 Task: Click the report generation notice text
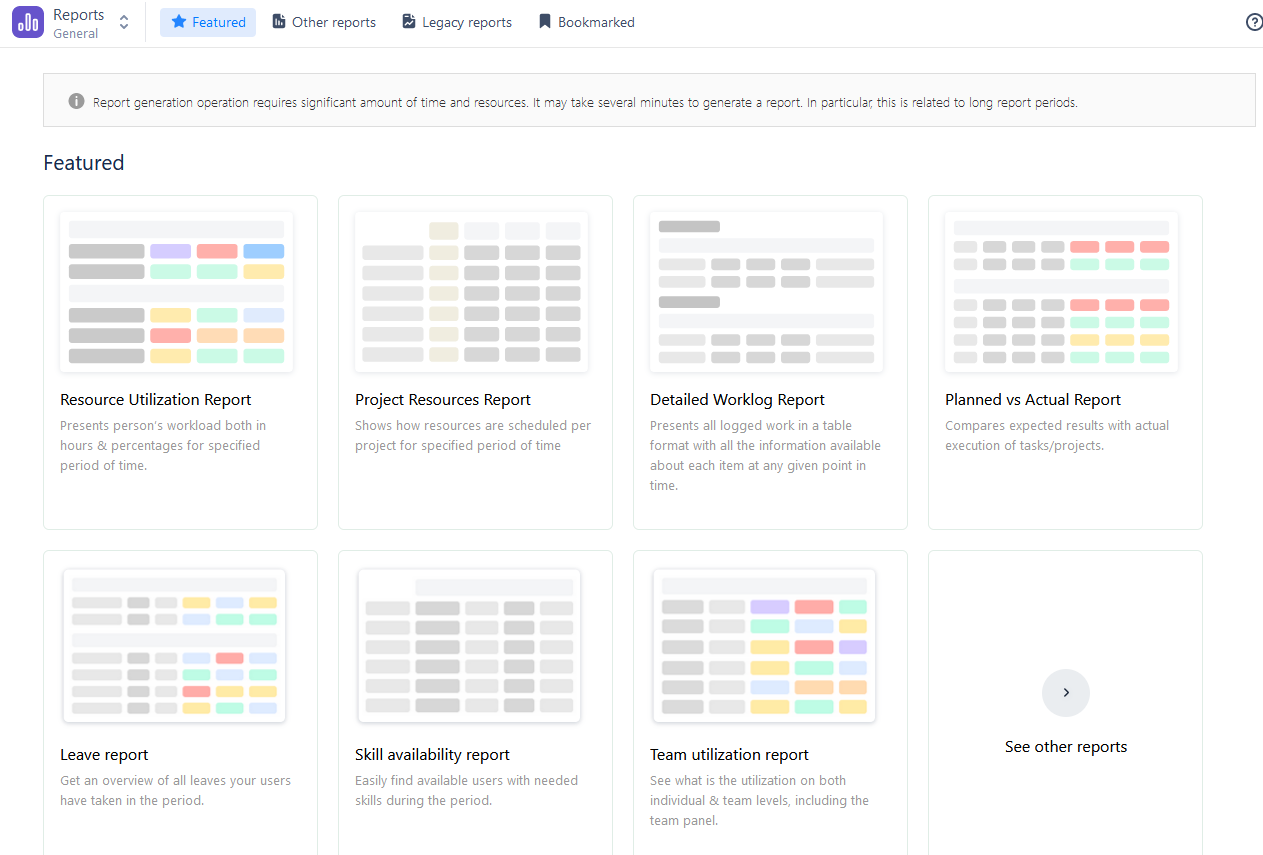585,102
